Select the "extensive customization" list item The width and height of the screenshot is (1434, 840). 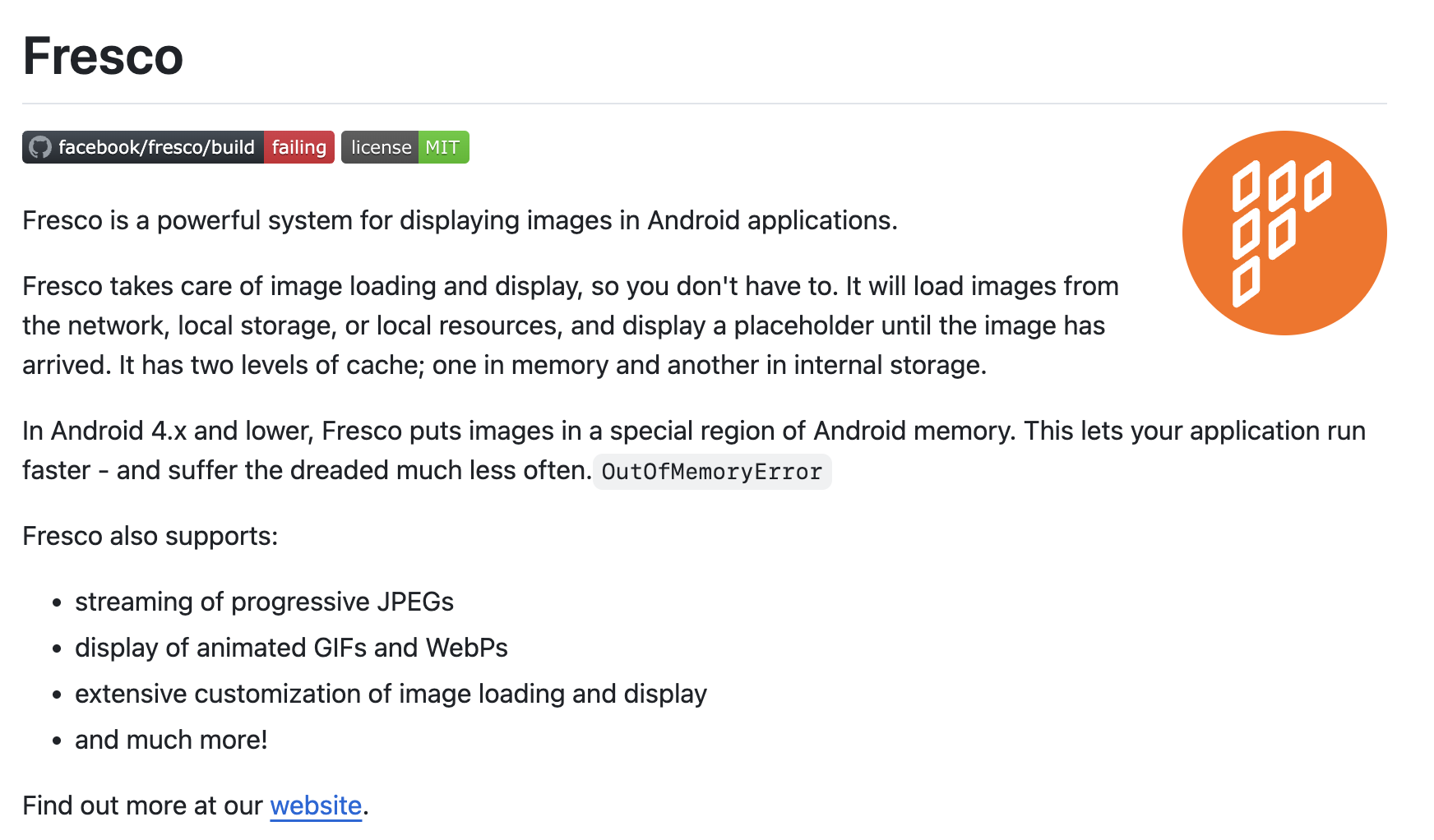coord(391,694)
